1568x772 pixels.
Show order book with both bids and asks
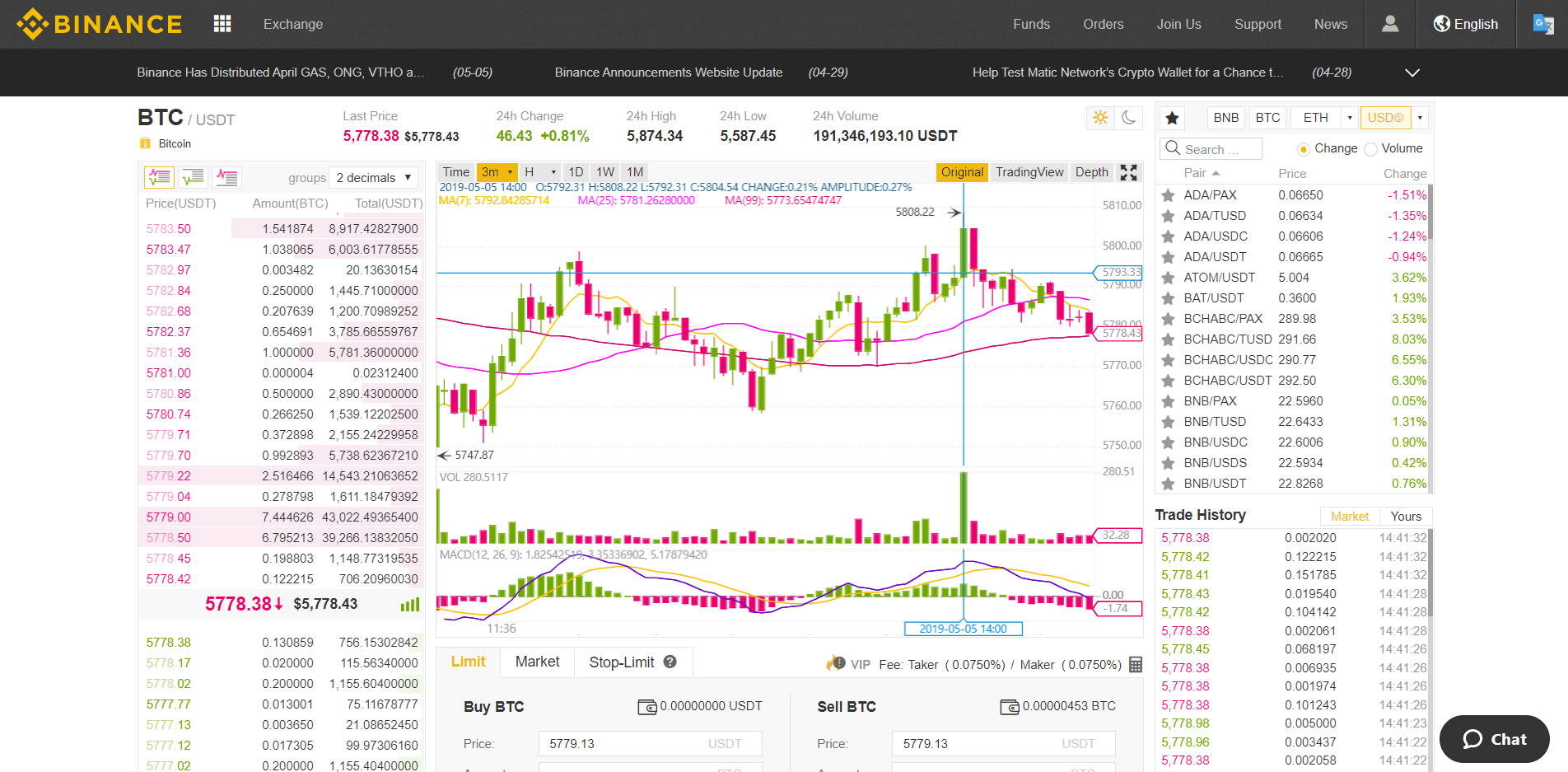(159, 177)
